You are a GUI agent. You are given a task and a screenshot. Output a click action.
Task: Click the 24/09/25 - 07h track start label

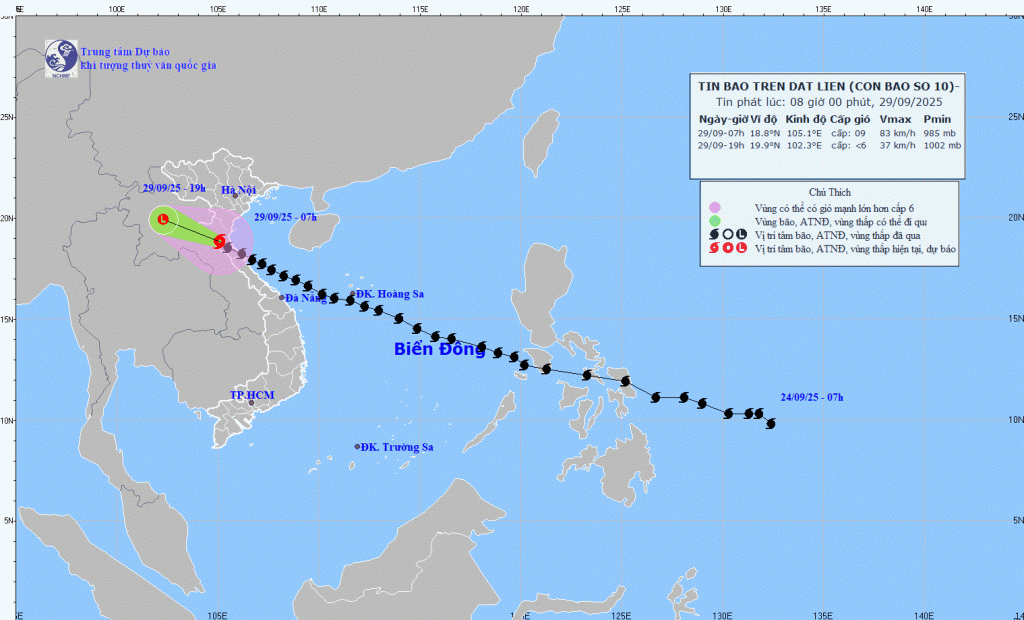[x=812, y=398]
